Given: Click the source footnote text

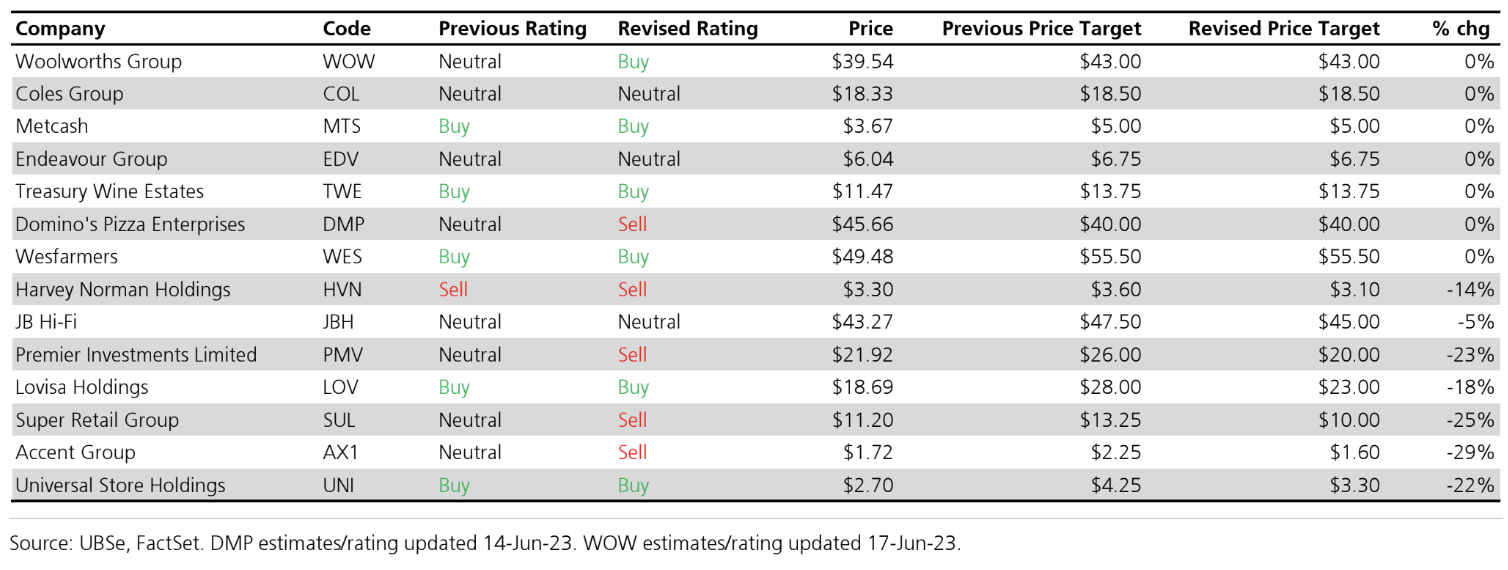Looking at the screenshot, I should click(485, 544).
